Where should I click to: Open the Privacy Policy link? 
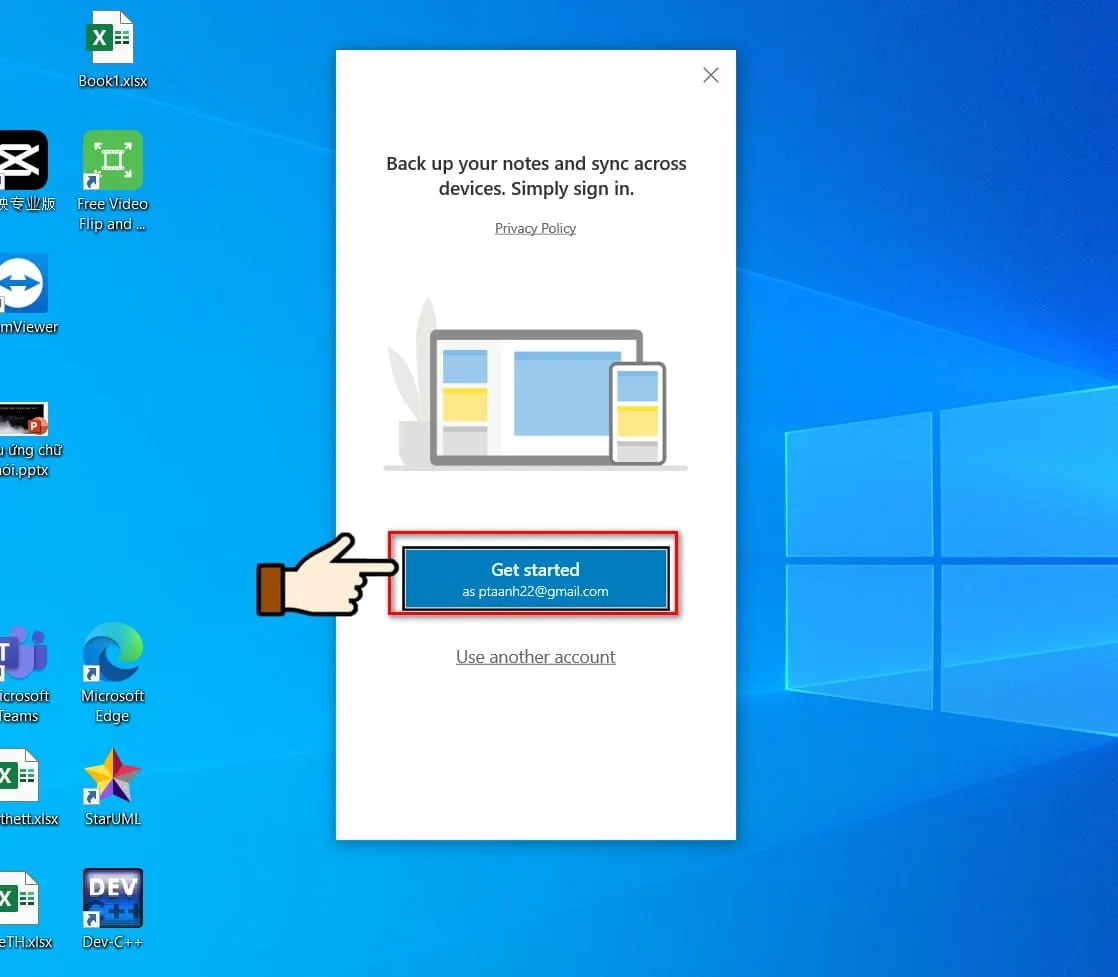[535, 228]
